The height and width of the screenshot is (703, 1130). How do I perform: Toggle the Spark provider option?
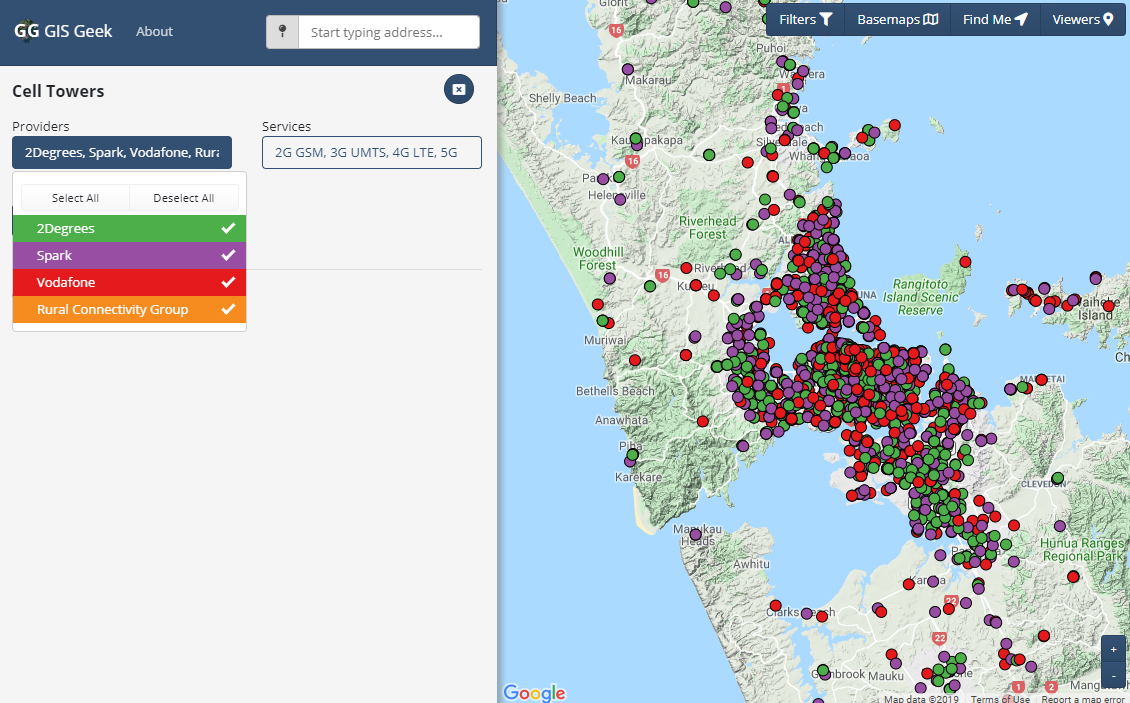pyautogui.click(x=130, y=255)
